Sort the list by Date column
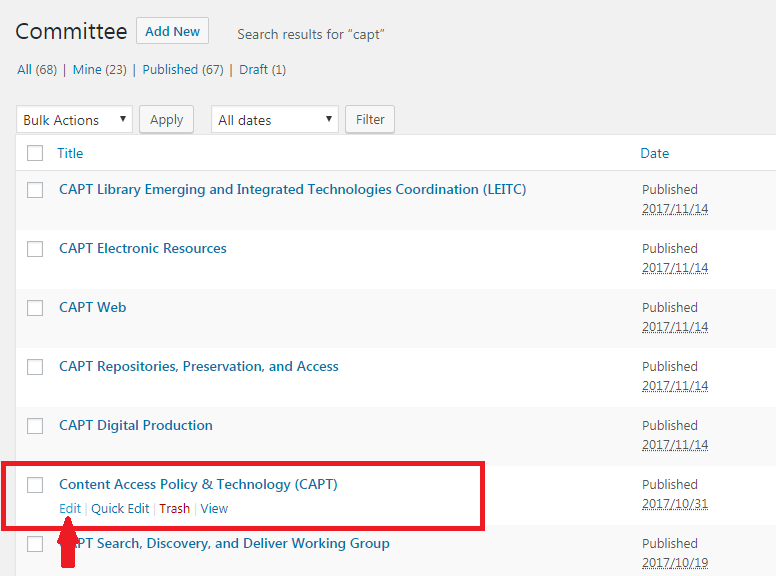The image size is (776, 576). tap(654, 153)
